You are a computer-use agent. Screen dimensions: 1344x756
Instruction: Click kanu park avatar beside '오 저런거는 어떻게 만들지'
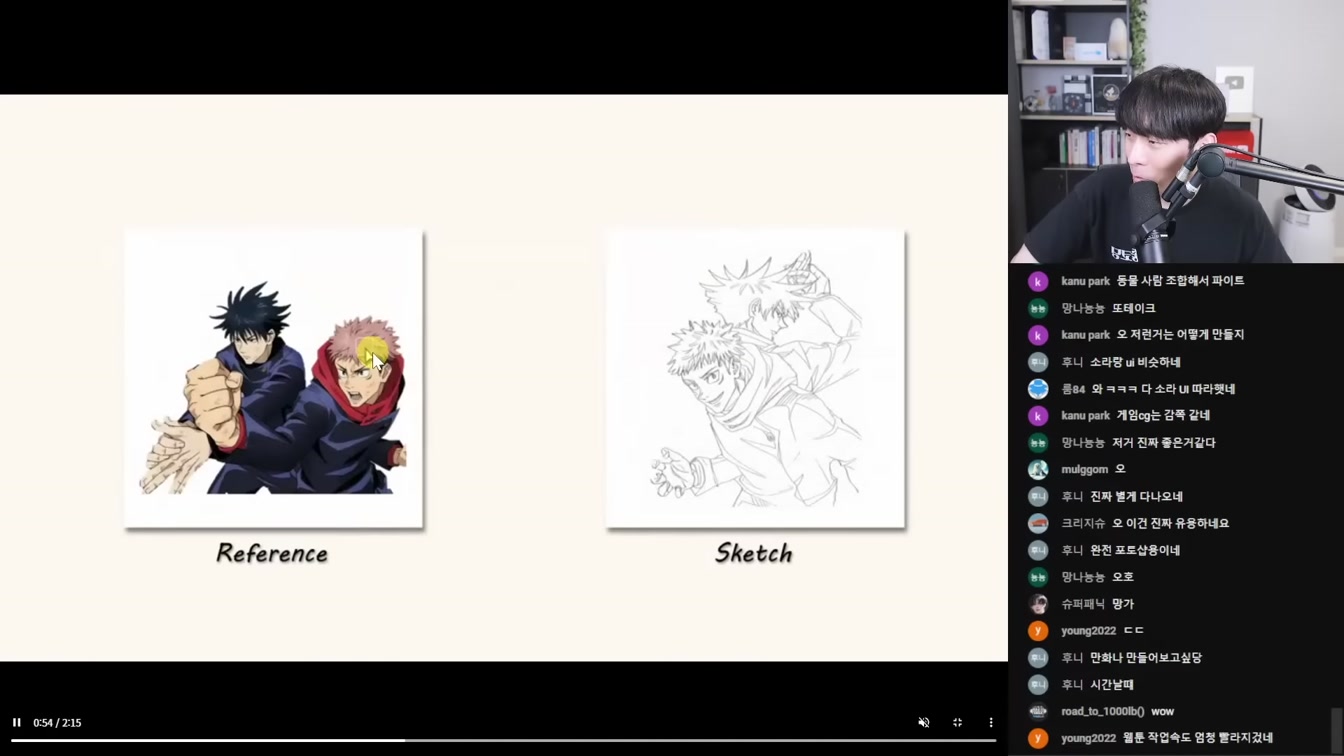[1038, 335]
